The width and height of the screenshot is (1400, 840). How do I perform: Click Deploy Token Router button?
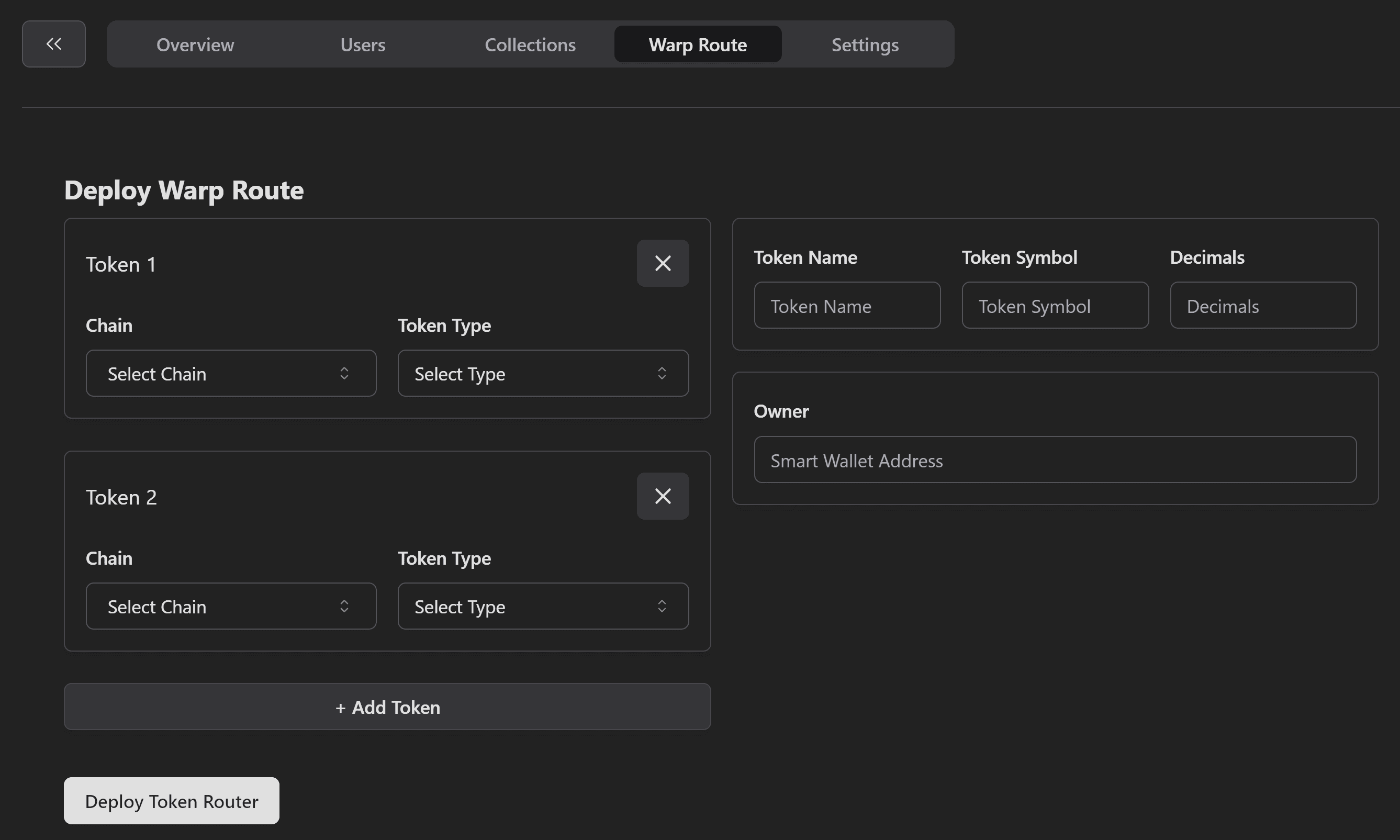(172, 801)
